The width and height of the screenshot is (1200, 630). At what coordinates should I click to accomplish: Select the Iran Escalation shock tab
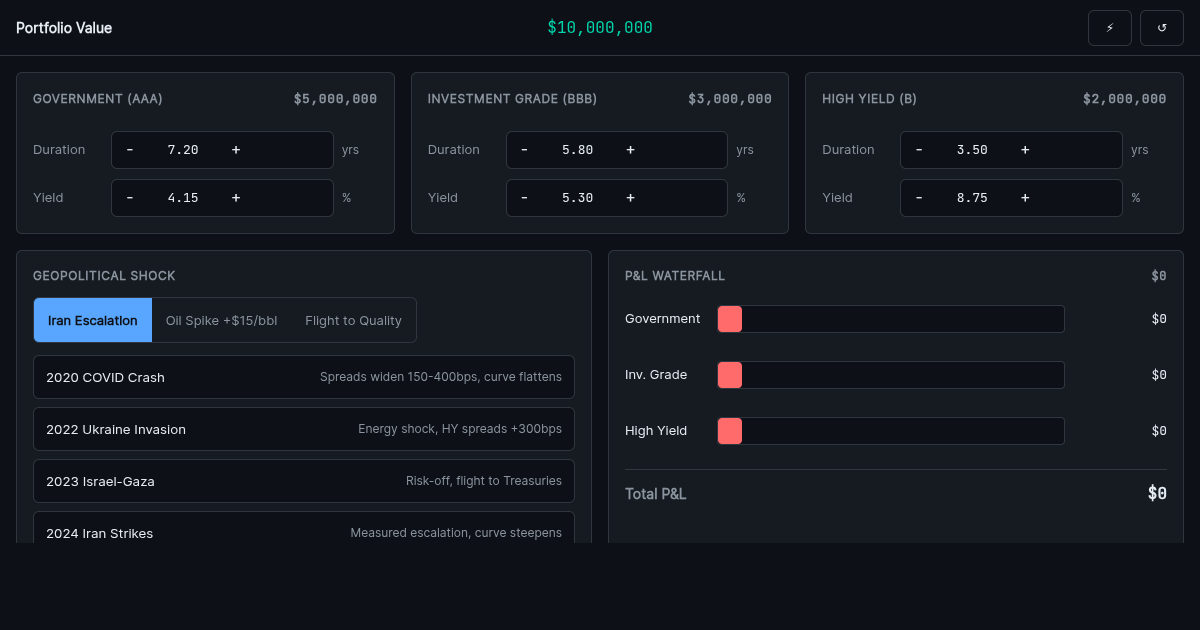(x=93, y=320)
